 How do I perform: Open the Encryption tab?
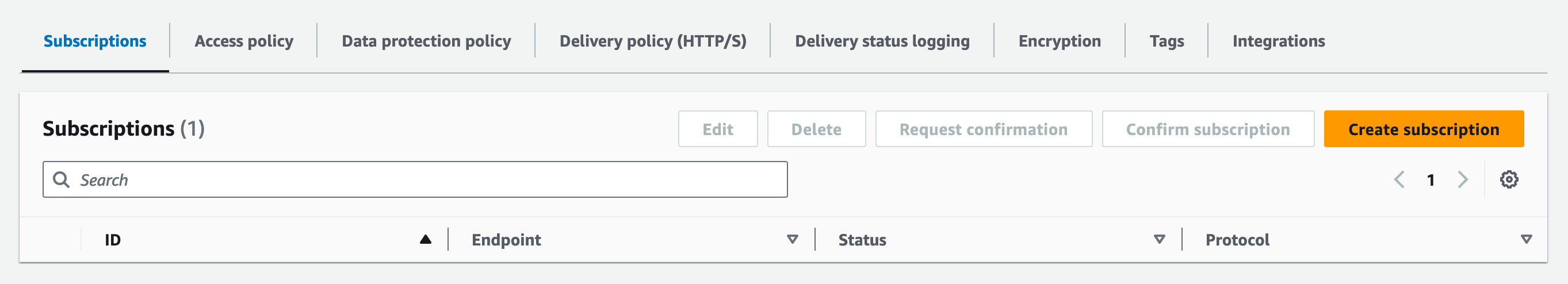point(1059,41)
